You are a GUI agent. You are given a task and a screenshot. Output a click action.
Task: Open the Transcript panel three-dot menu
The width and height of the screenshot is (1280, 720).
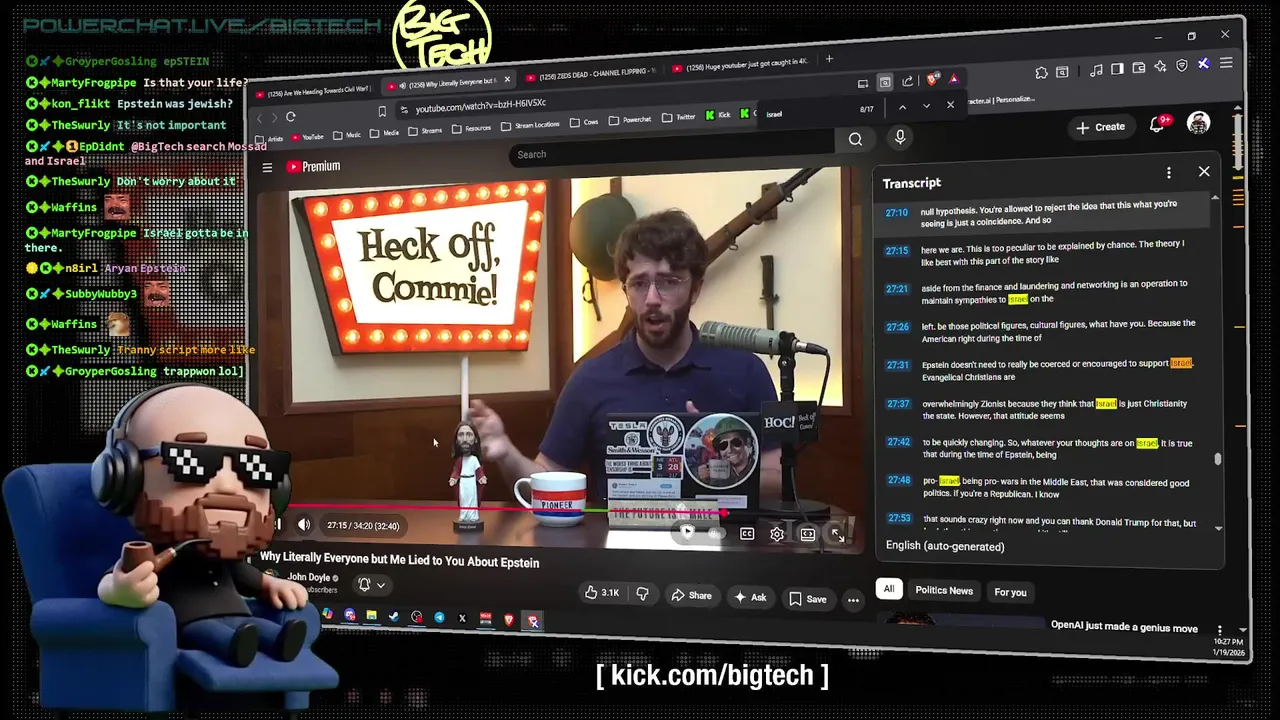pyautogui.click(x=1168, y=174)
